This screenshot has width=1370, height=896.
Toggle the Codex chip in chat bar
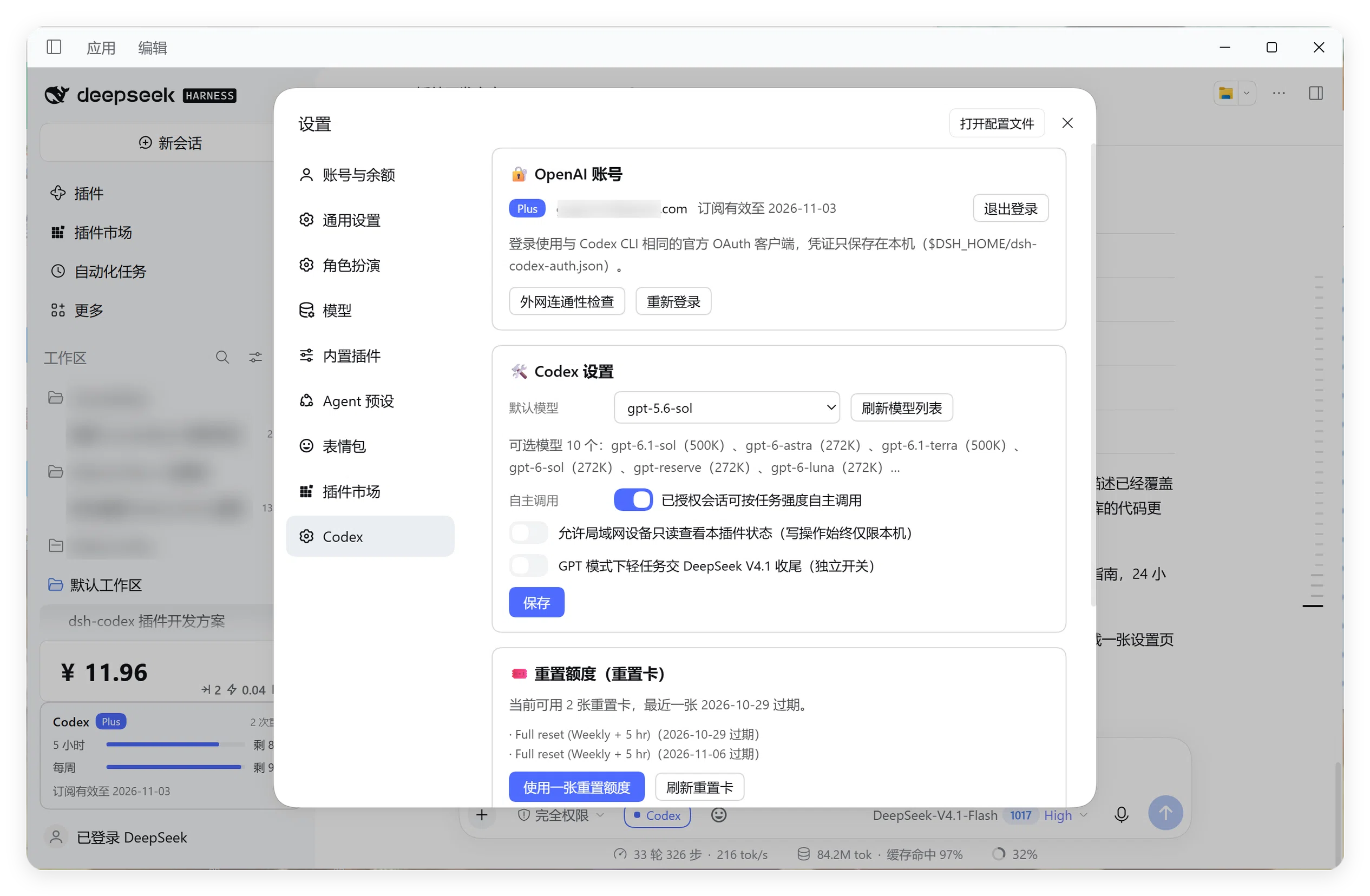[657, 815]
